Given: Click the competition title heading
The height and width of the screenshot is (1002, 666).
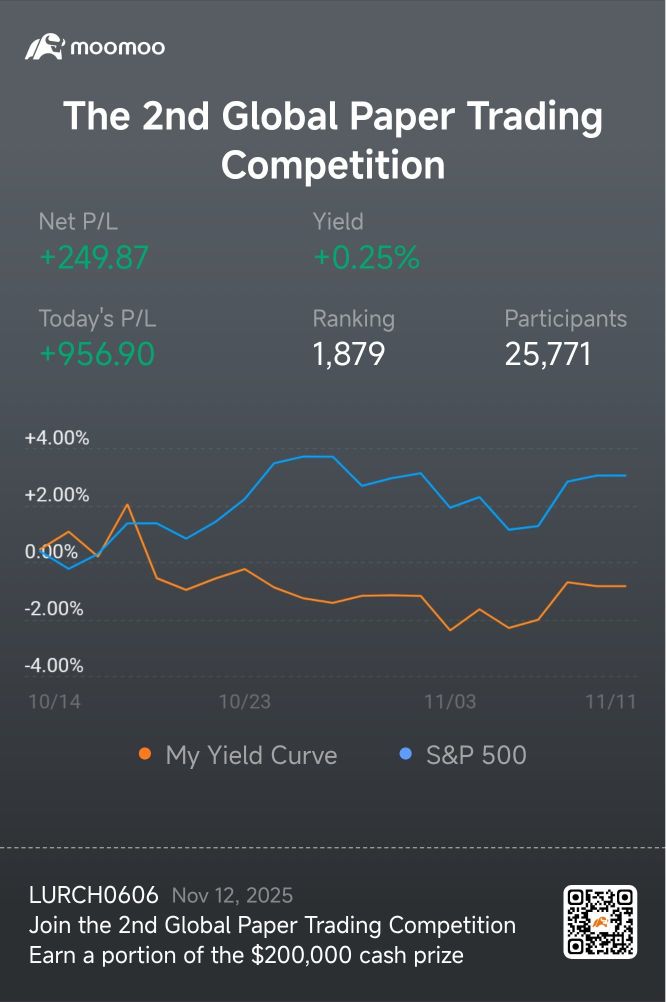Looking at the screenshot, I should coord(333,140).
